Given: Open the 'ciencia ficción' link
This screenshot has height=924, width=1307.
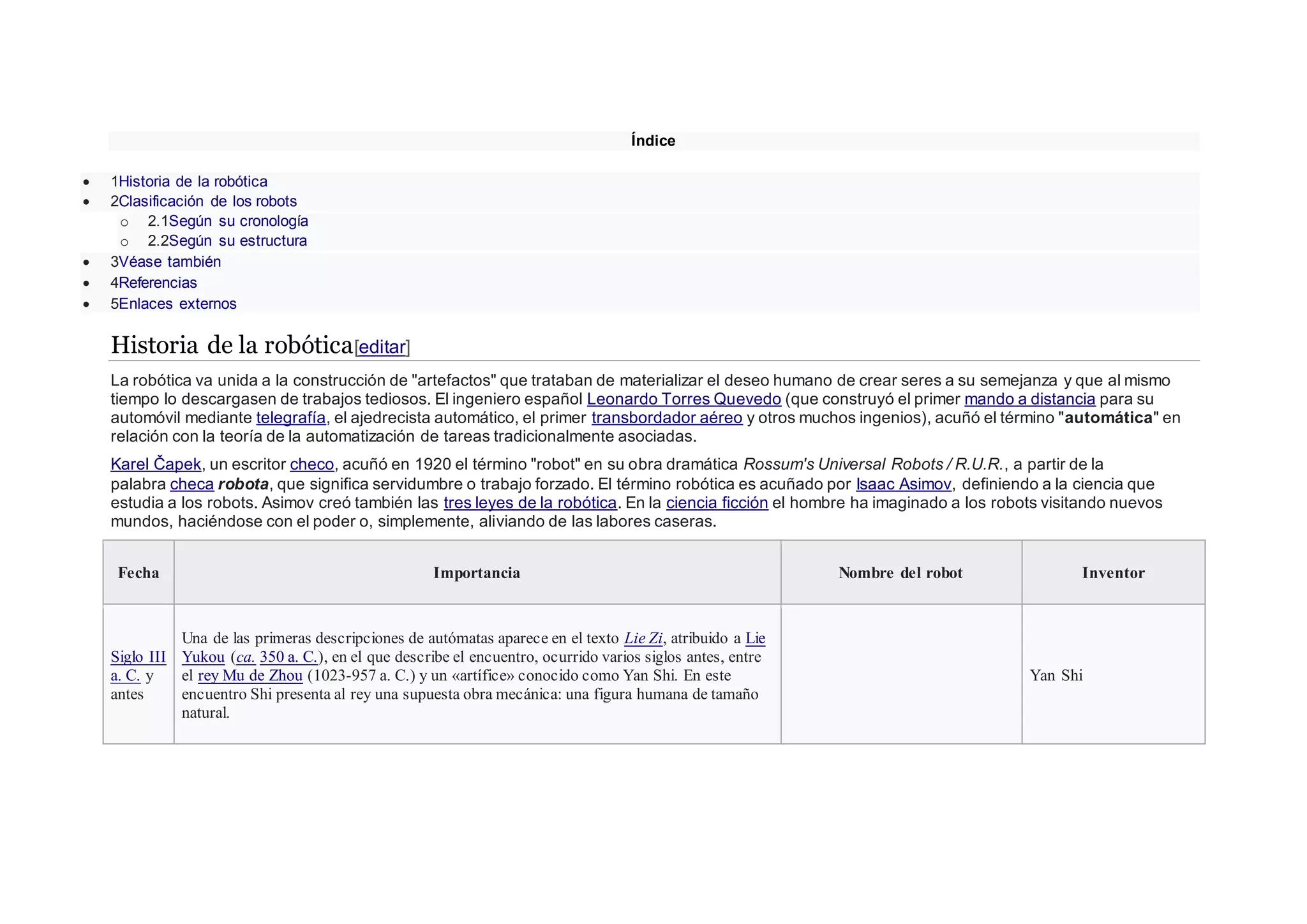Looking at the screenshot, I should (717, 503).
